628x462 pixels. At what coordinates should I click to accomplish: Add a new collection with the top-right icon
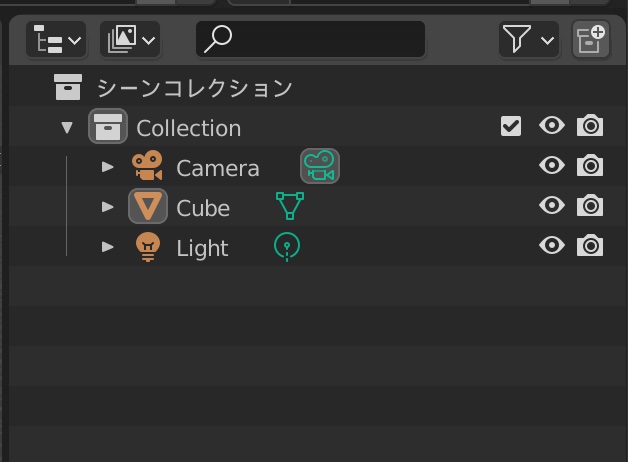[x=590, y=40]
